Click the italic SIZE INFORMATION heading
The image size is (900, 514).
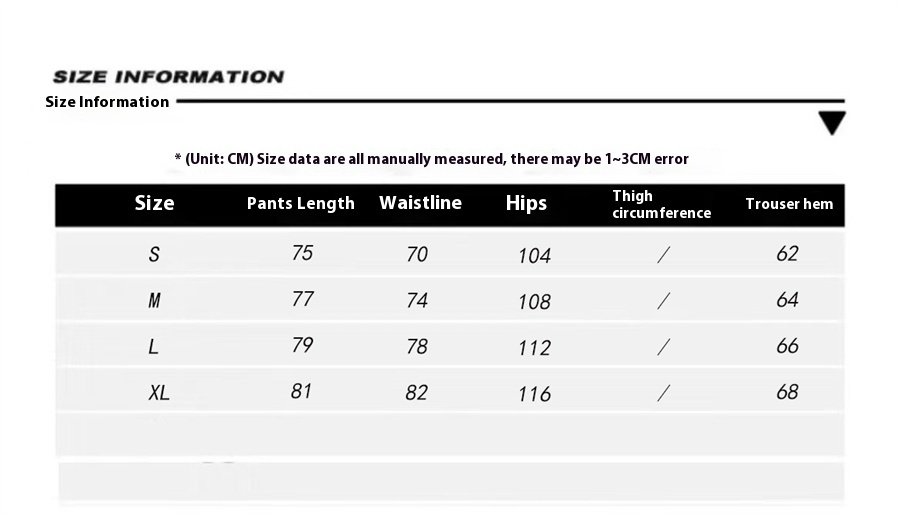pyautogui.click(x=168, y=77)
